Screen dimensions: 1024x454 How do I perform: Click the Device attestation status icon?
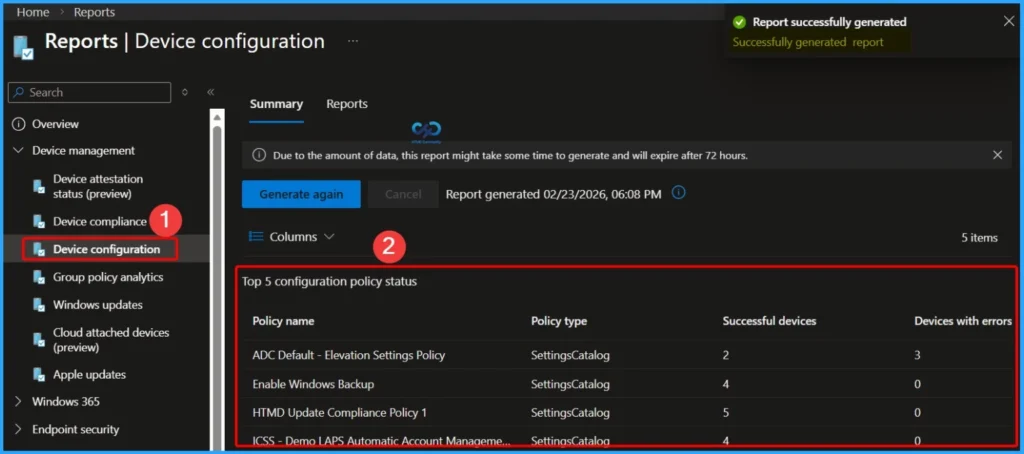click(39, 187)
